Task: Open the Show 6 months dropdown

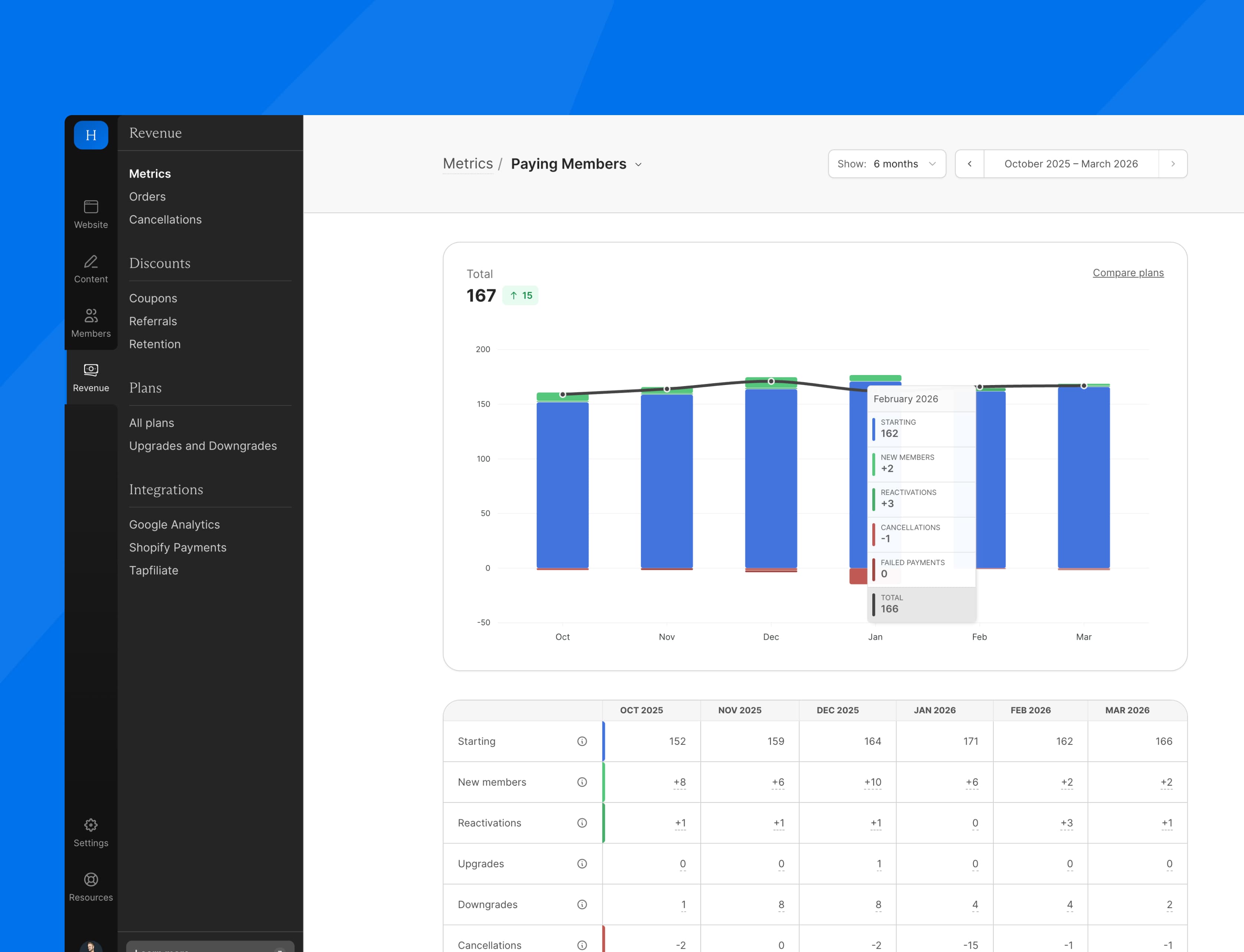Action: click(886, 164)
